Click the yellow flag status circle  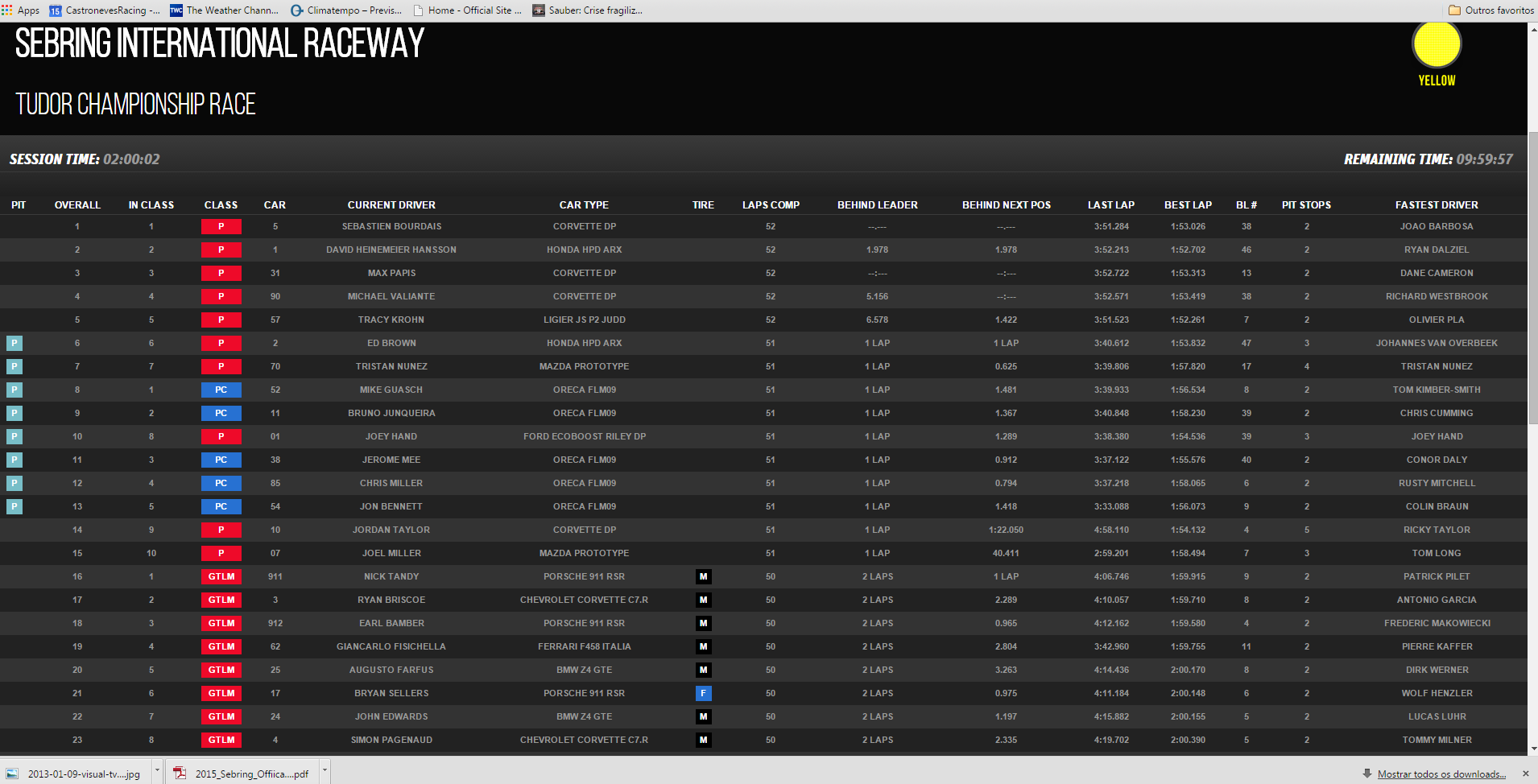[1436, 44]
